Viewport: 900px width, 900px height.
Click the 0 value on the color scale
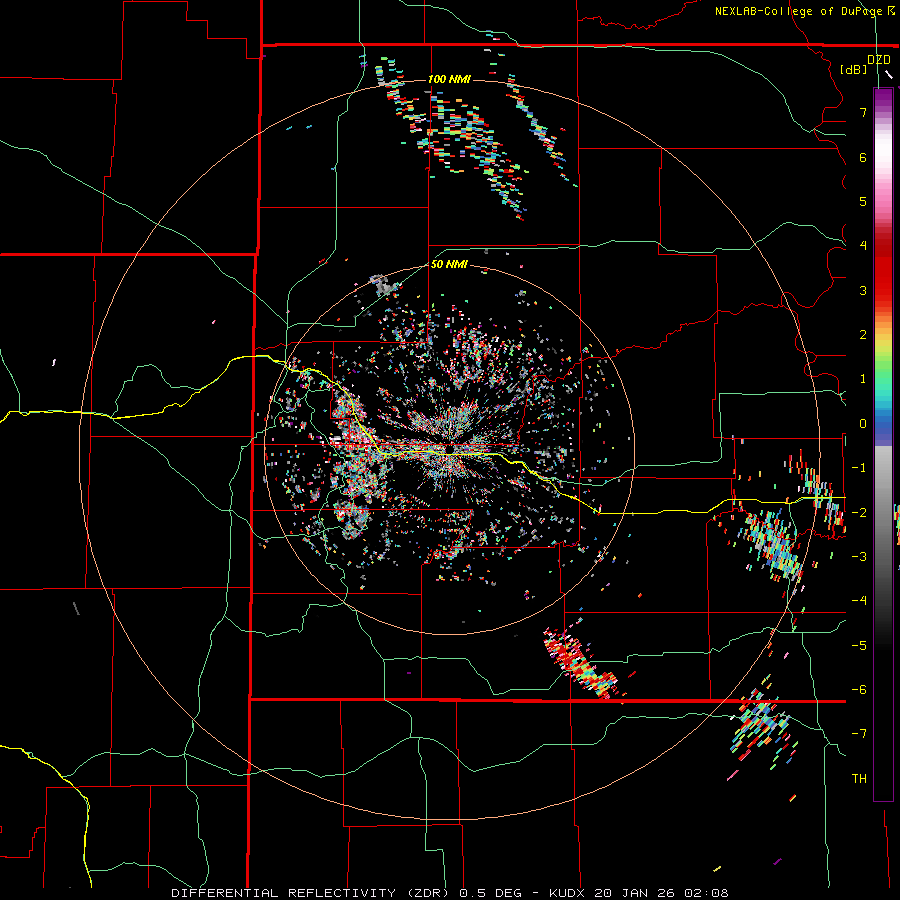tap(863, 424)
